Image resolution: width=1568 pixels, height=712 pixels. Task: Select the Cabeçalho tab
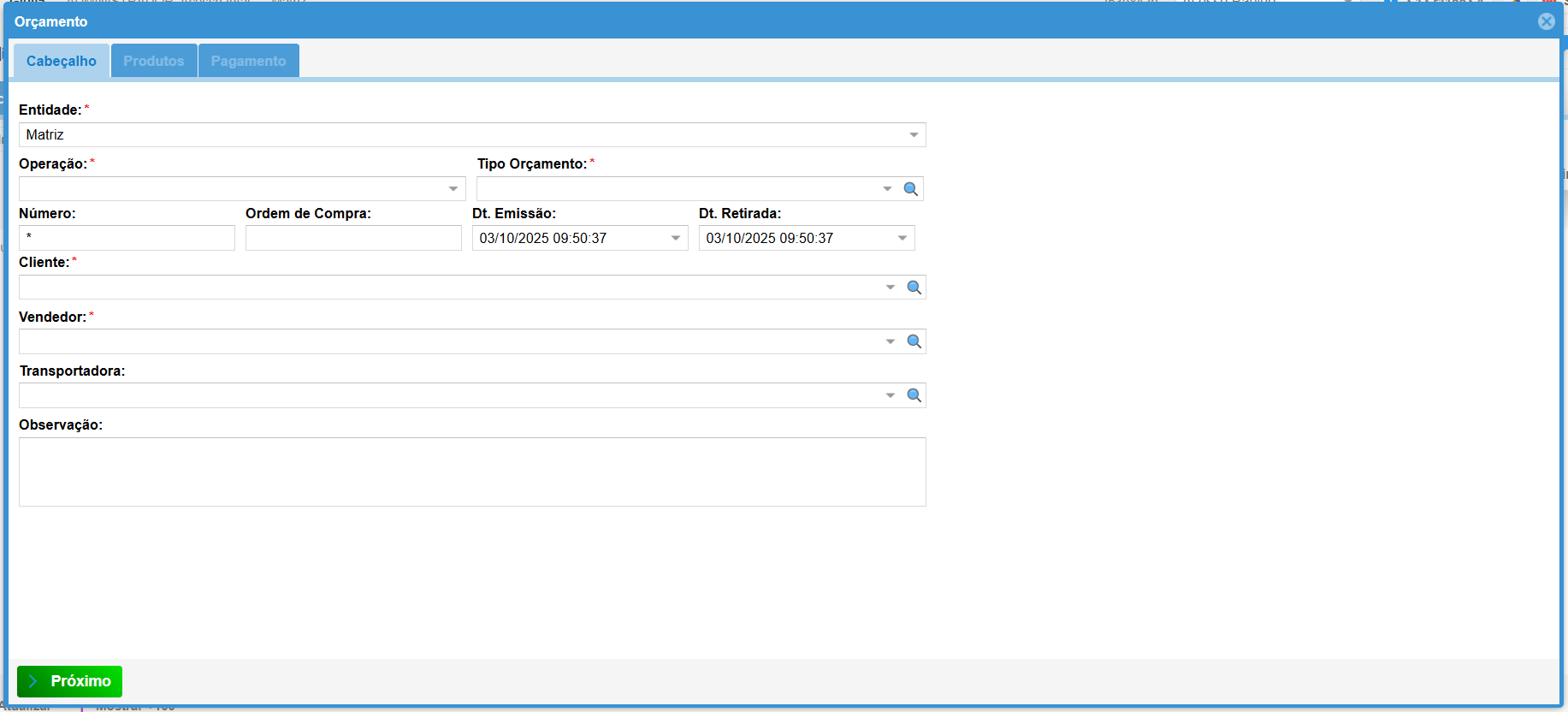pyautogui.click(x=62, y=61)
